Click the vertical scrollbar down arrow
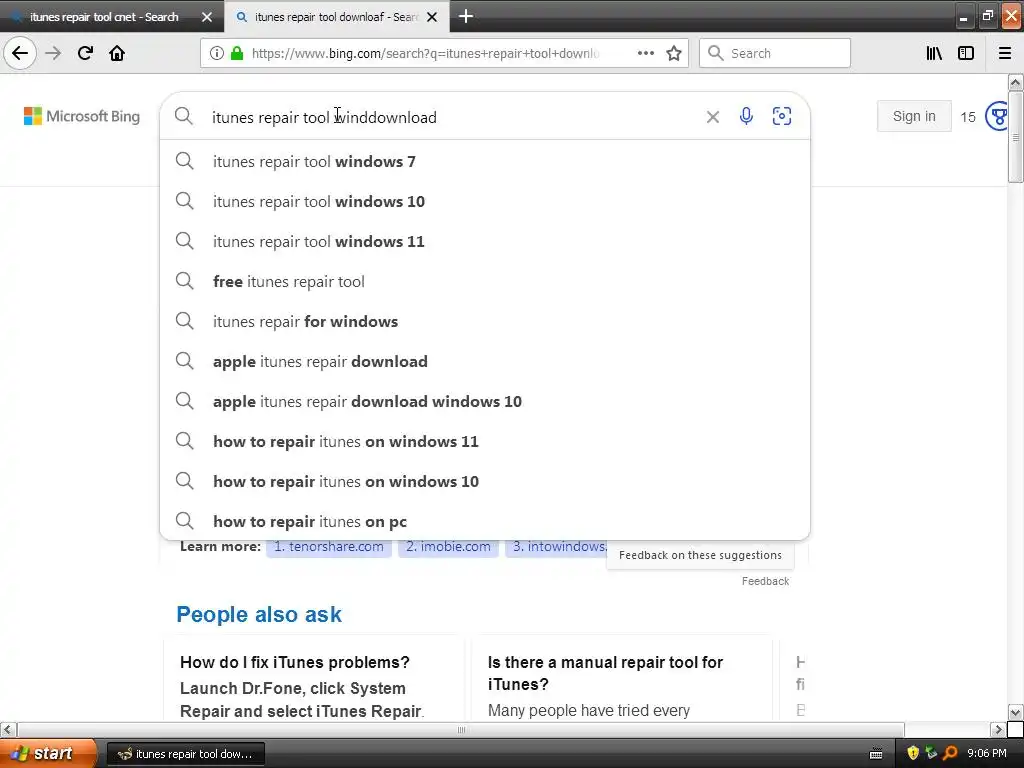 click(x=1015, y=712)
